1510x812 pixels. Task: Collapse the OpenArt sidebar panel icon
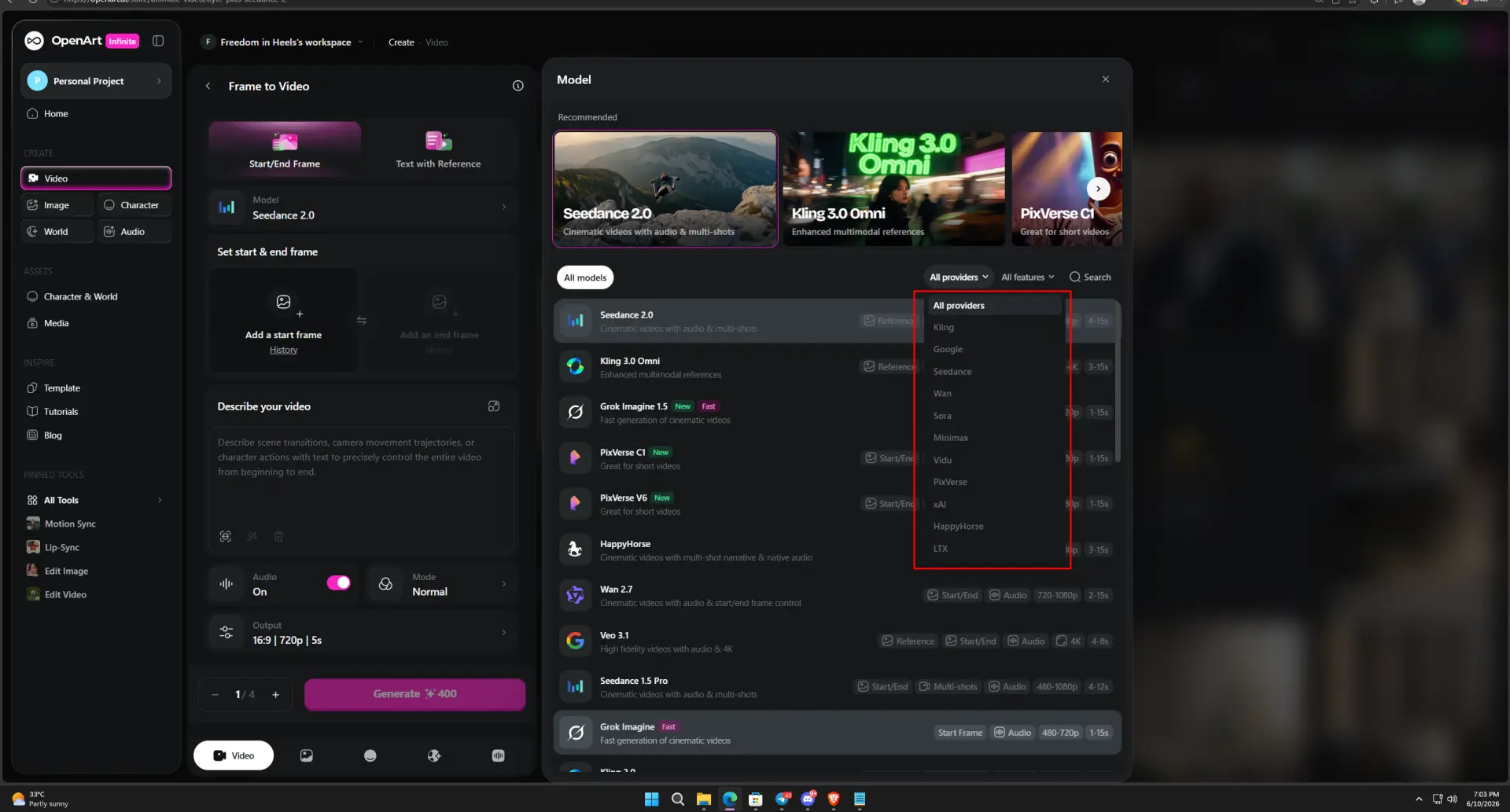click(158, 41)
